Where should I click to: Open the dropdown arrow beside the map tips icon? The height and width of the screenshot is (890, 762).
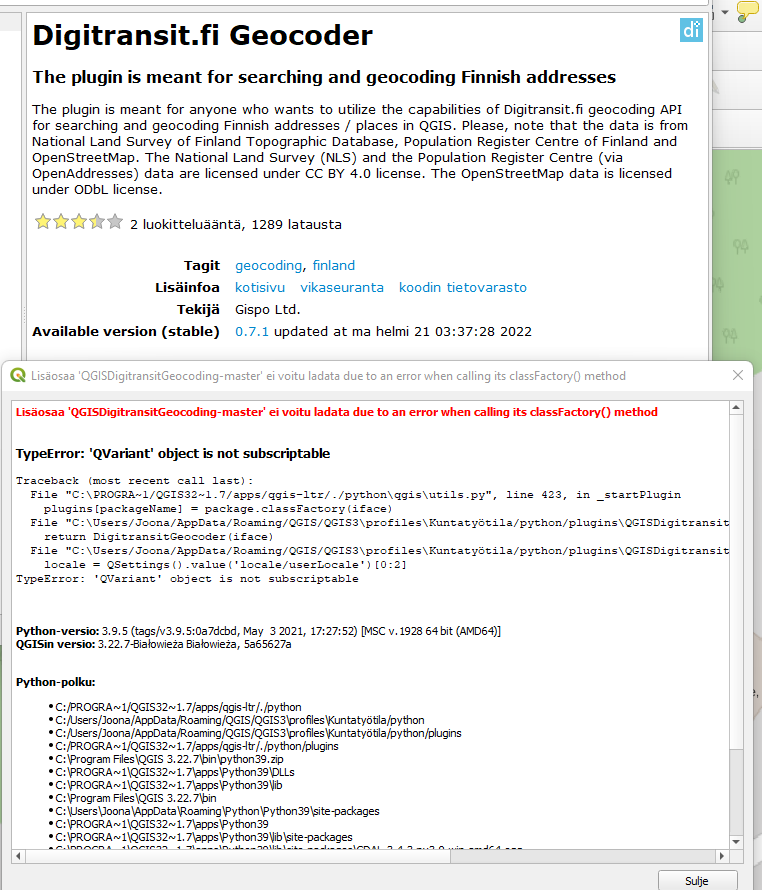[725, 12]
